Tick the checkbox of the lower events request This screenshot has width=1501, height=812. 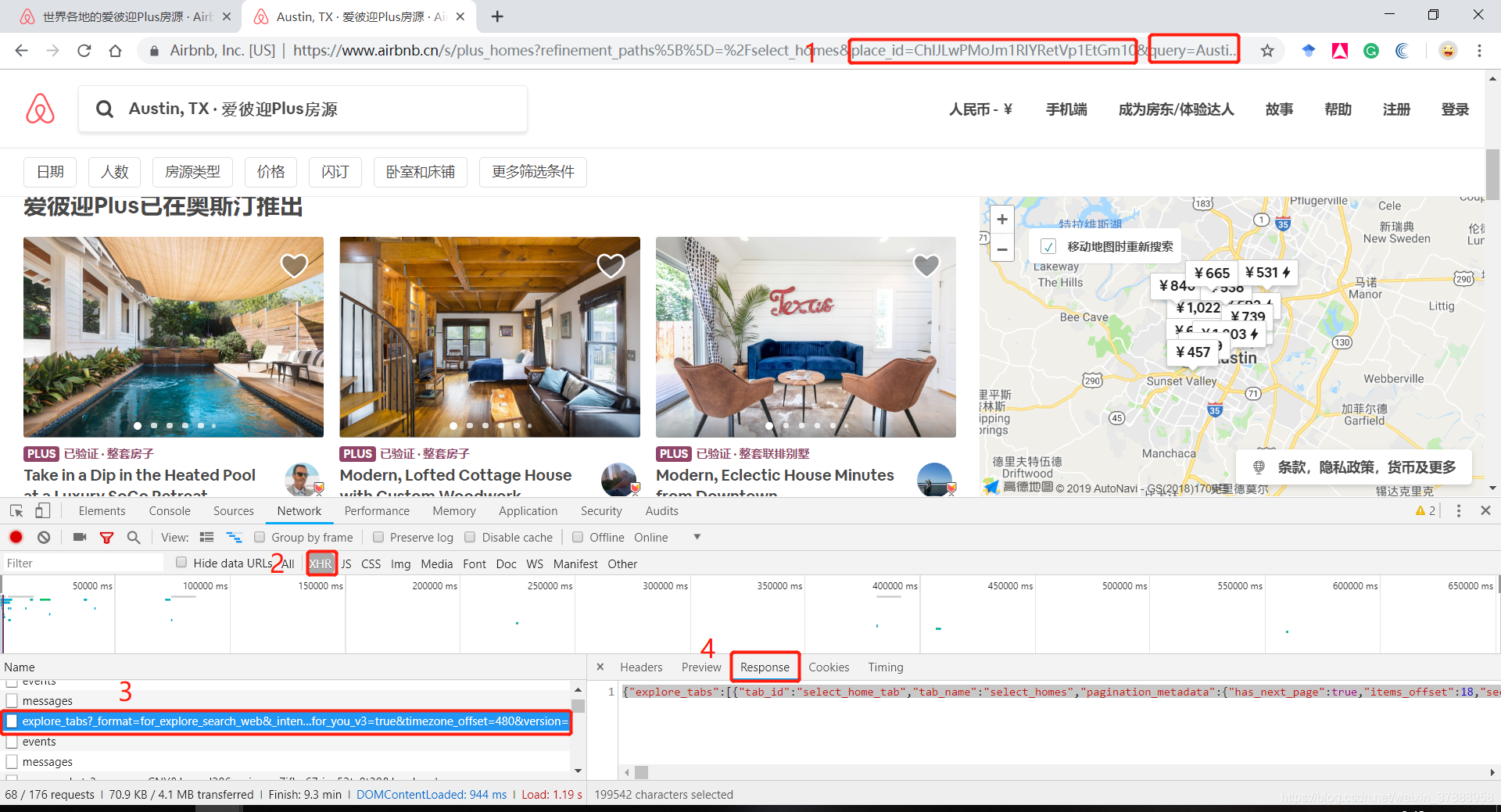pyautogui.click(x=12, y=742)
